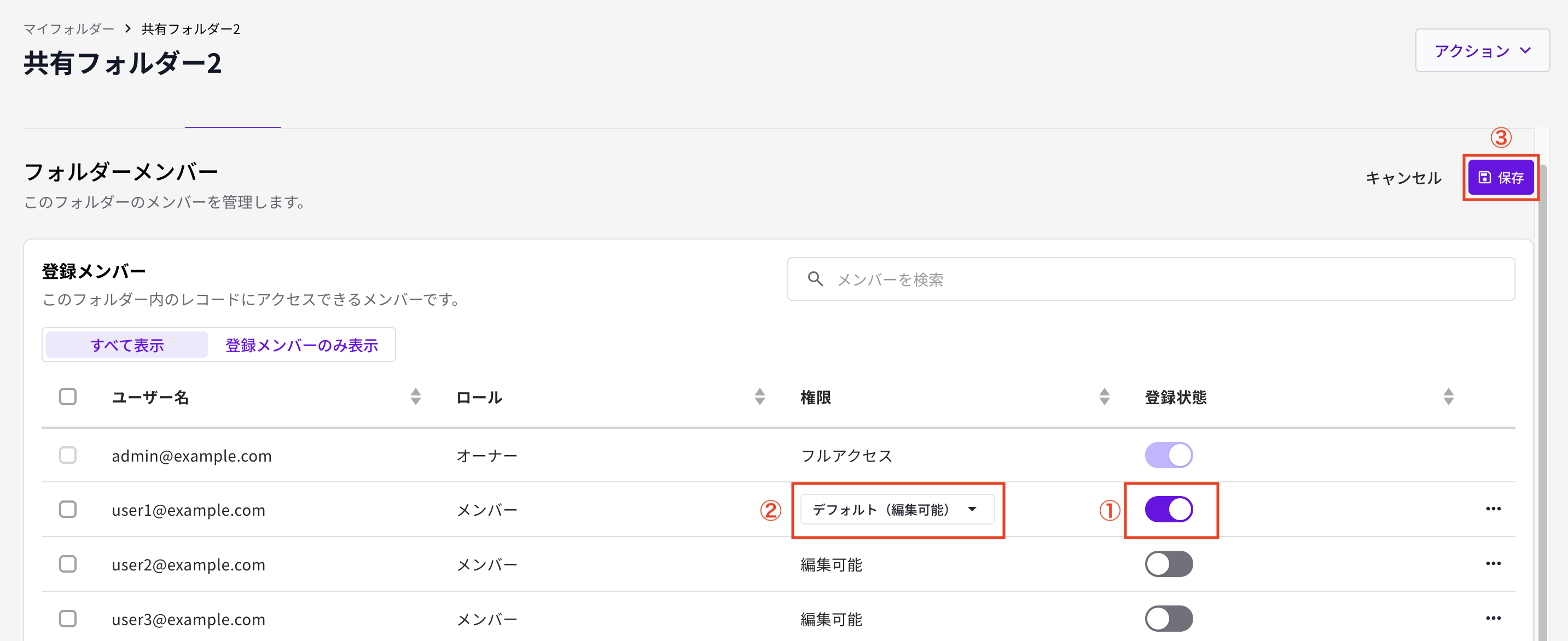
Task: Click the ロール column header
Action: tap(479, 397)
